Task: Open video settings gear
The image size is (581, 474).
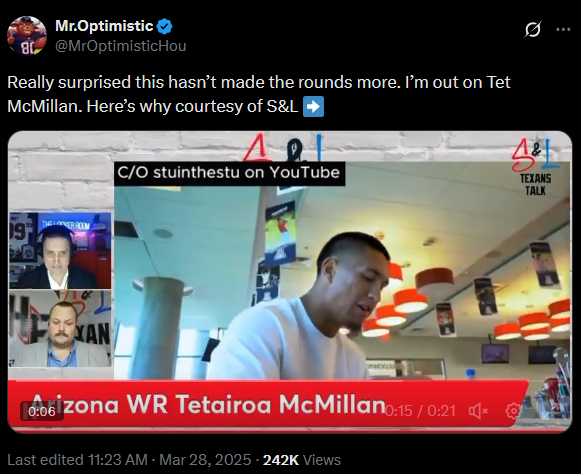Action: tap(513, 411)
